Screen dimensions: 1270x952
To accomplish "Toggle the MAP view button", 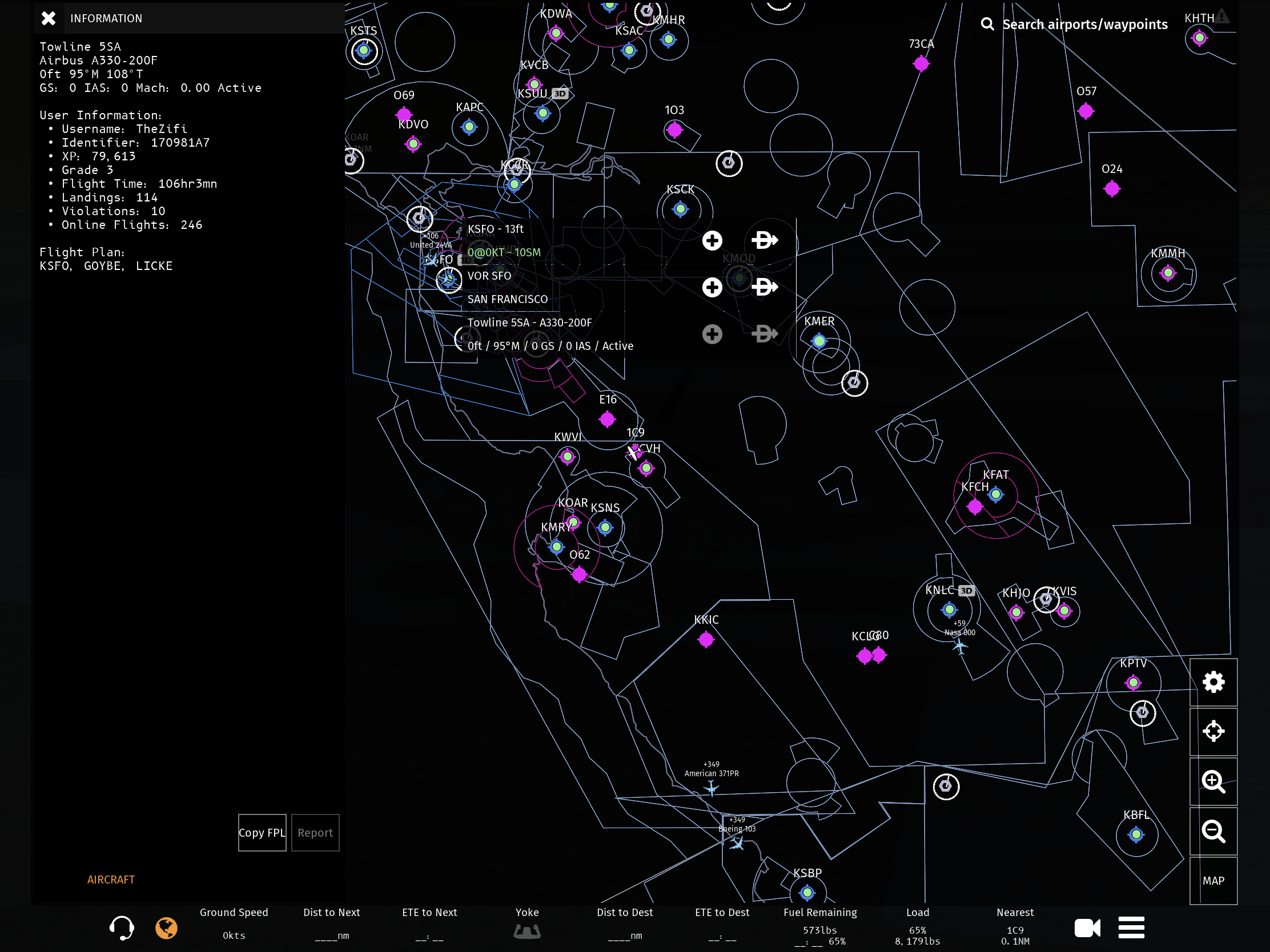I will click(x=1213, y=881).
